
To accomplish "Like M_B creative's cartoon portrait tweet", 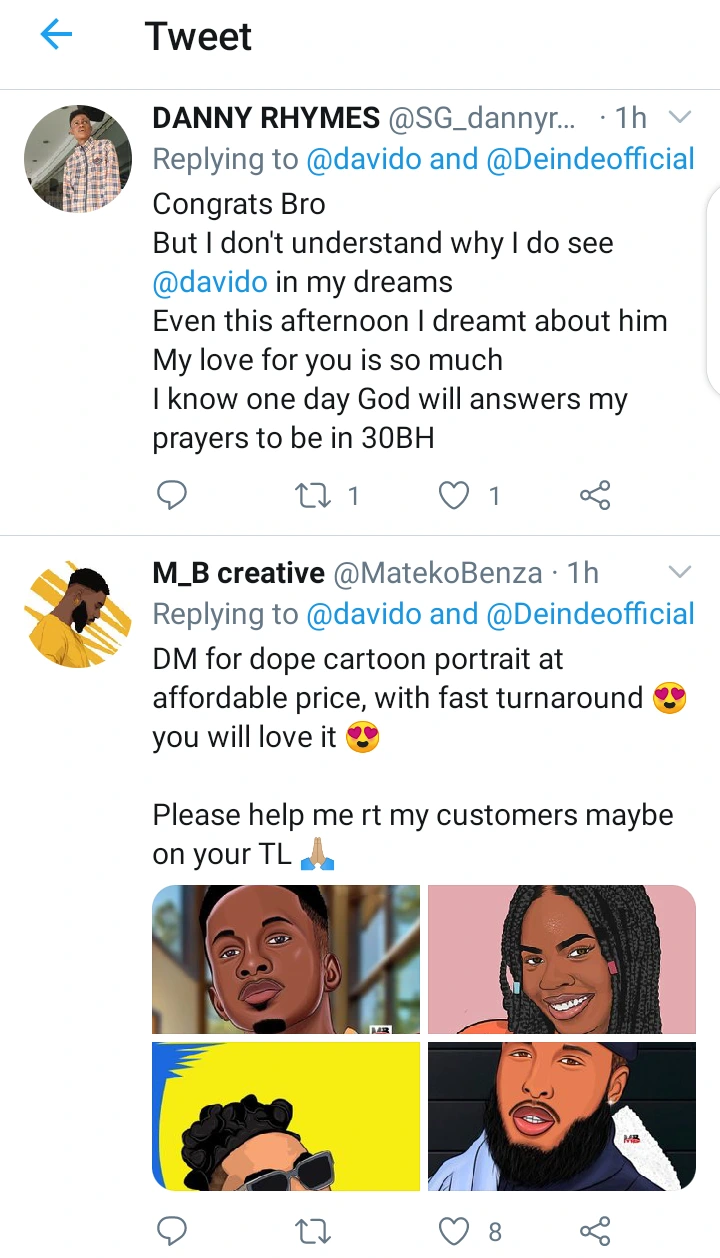I will tap(456, 1230).
